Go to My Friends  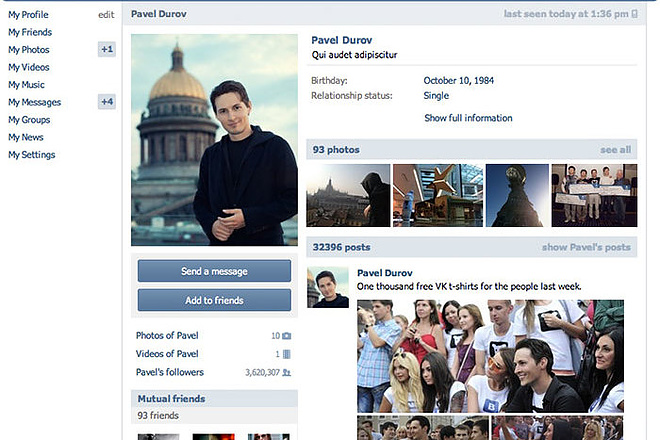point(30,32)
